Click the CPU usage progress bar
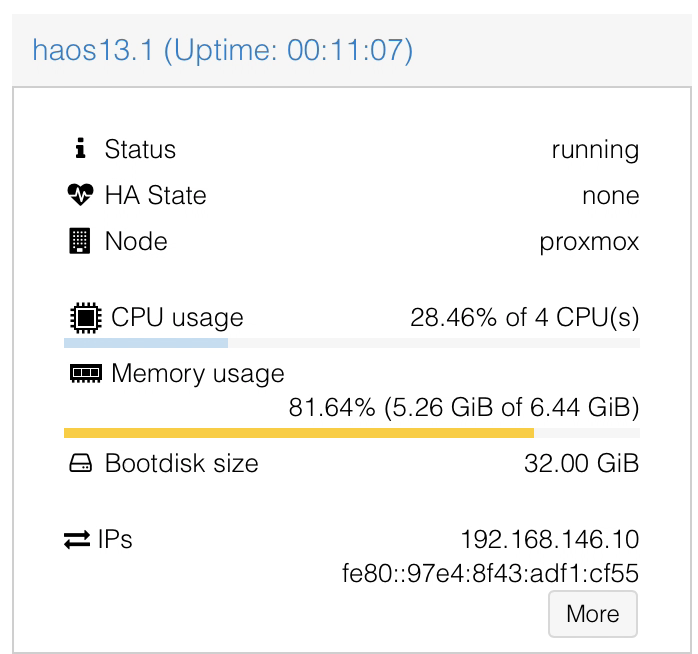698x654 pixels. click(351, 343)
